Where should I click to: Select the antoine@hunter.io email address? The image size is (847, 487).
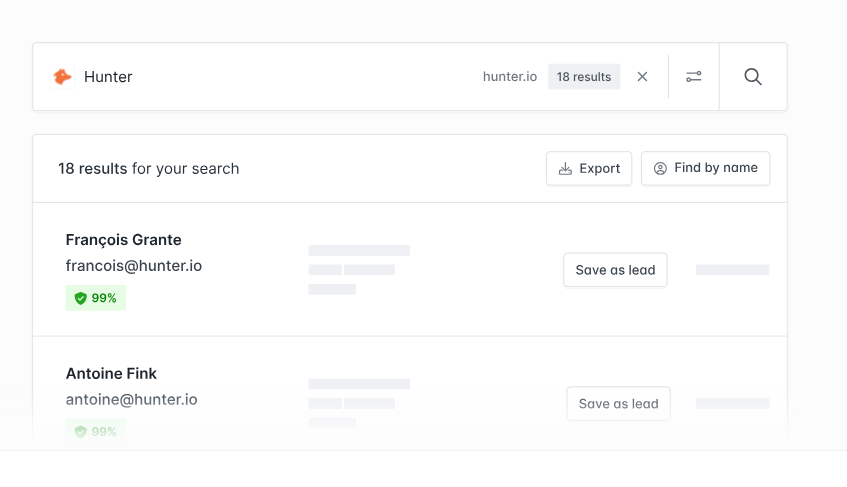132,400
